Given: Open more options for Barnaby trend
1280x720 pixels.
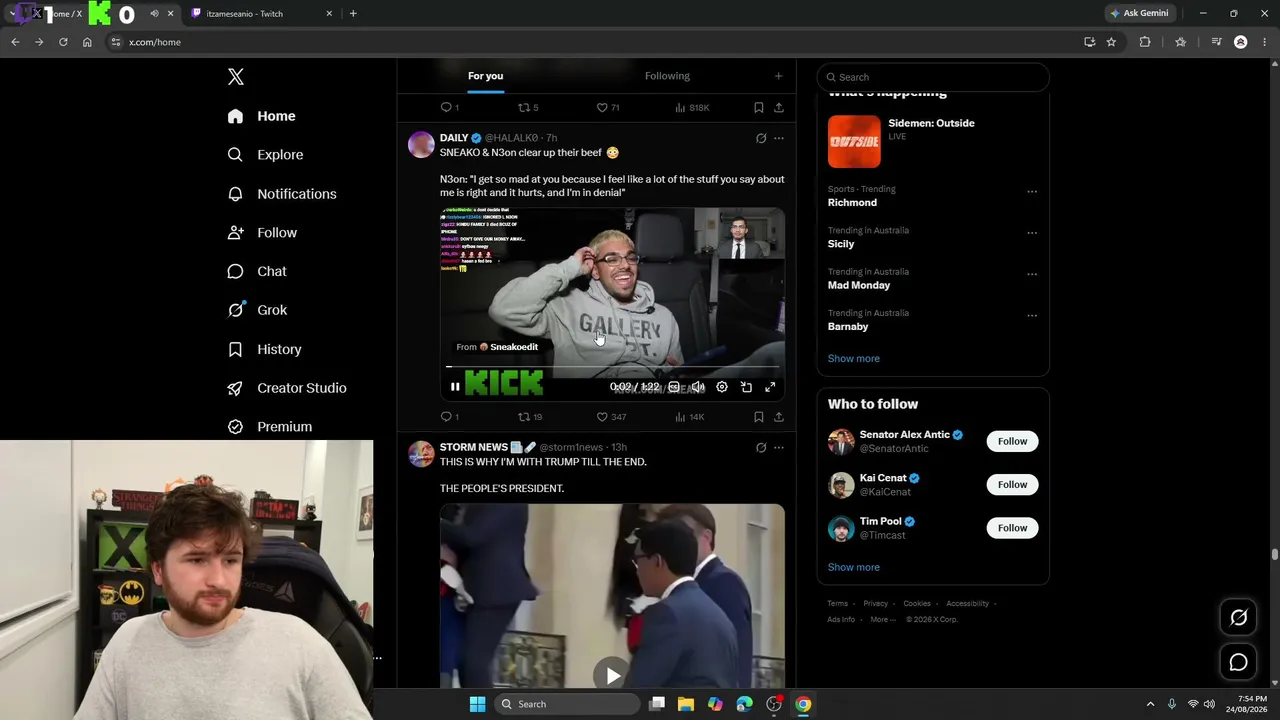Looking at the screenshot, I should [x=1032, y=316].
